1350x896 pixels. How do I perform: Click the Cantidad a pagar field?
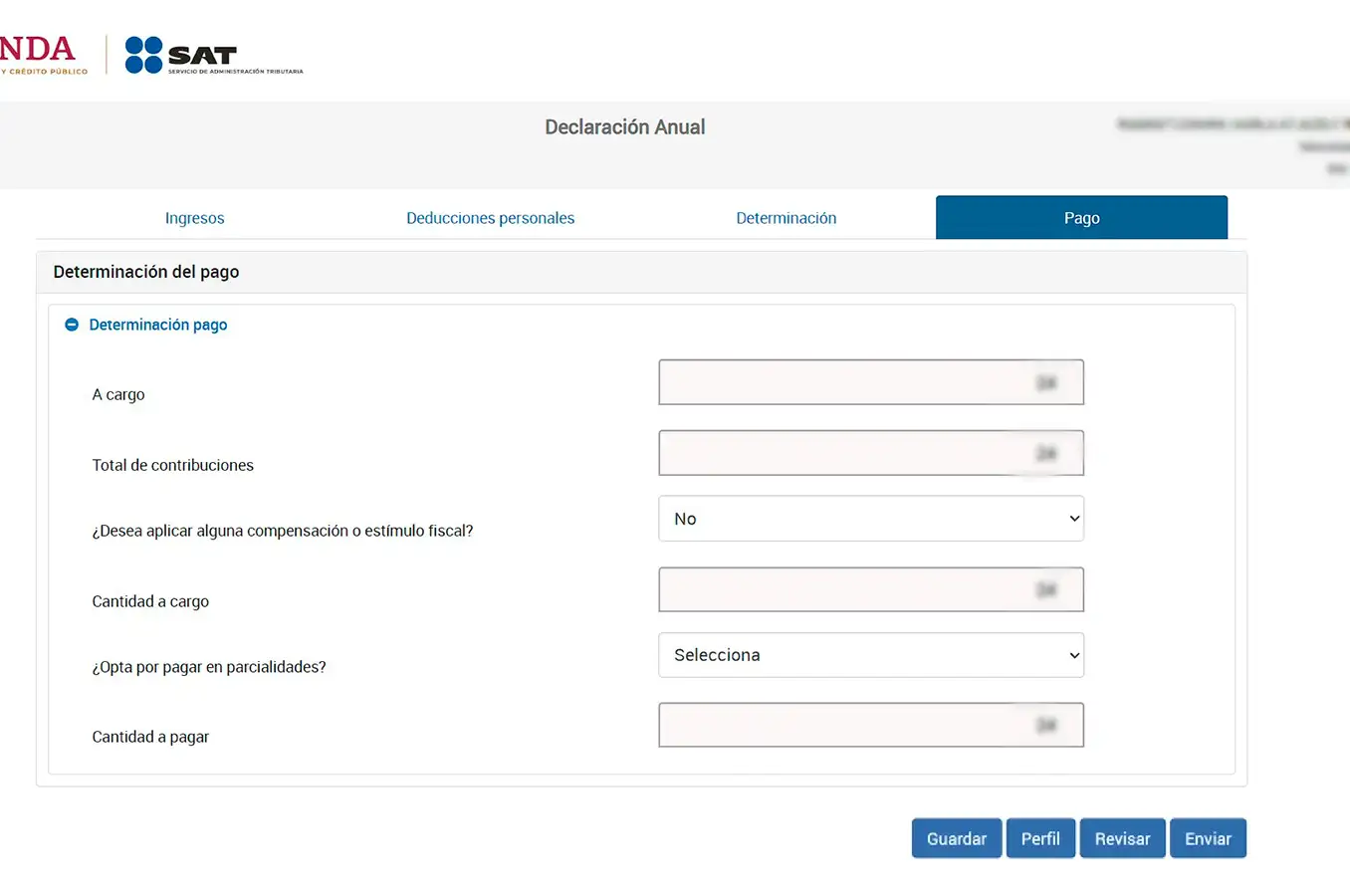point(871,725)
